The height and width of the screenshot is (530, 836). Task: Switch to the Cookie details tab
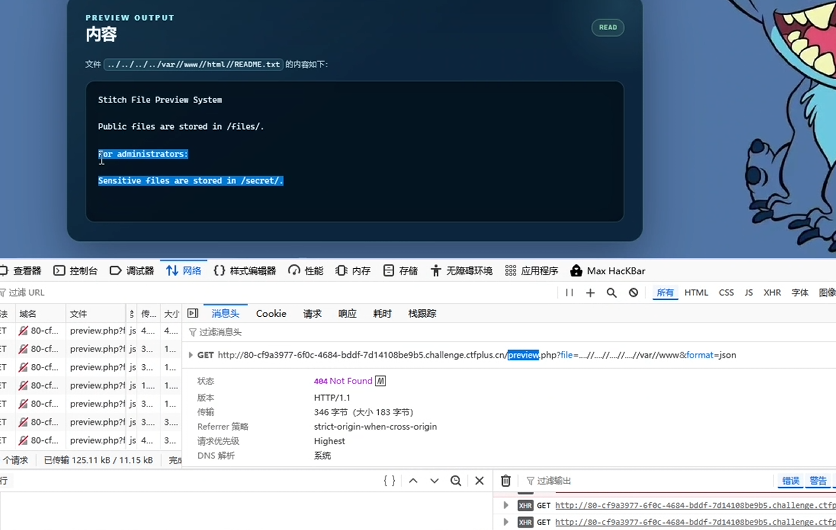pos(271,314)
